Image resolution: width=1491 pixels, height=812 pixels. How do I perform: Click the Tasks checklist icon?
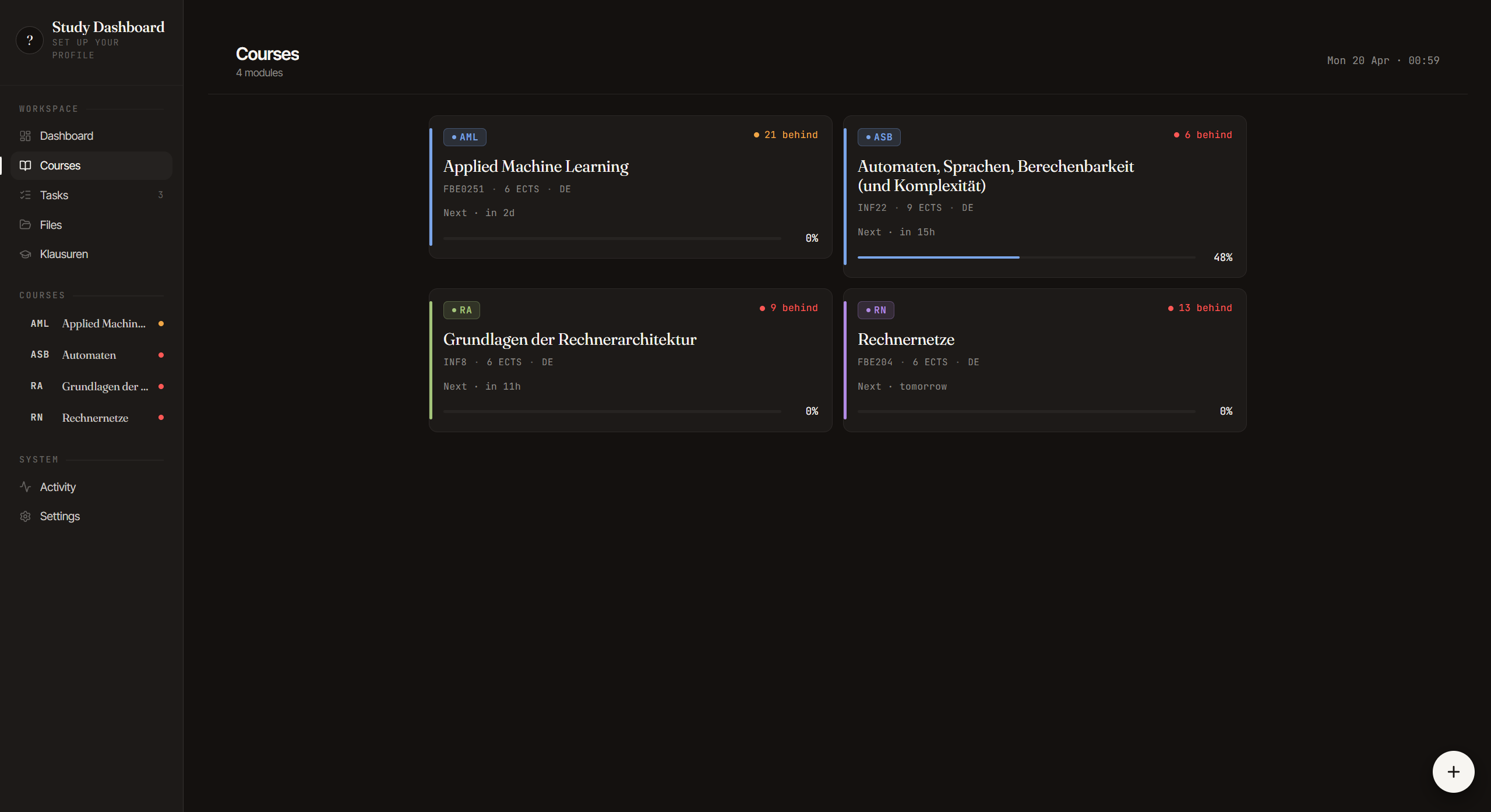(x=25, y=195)
